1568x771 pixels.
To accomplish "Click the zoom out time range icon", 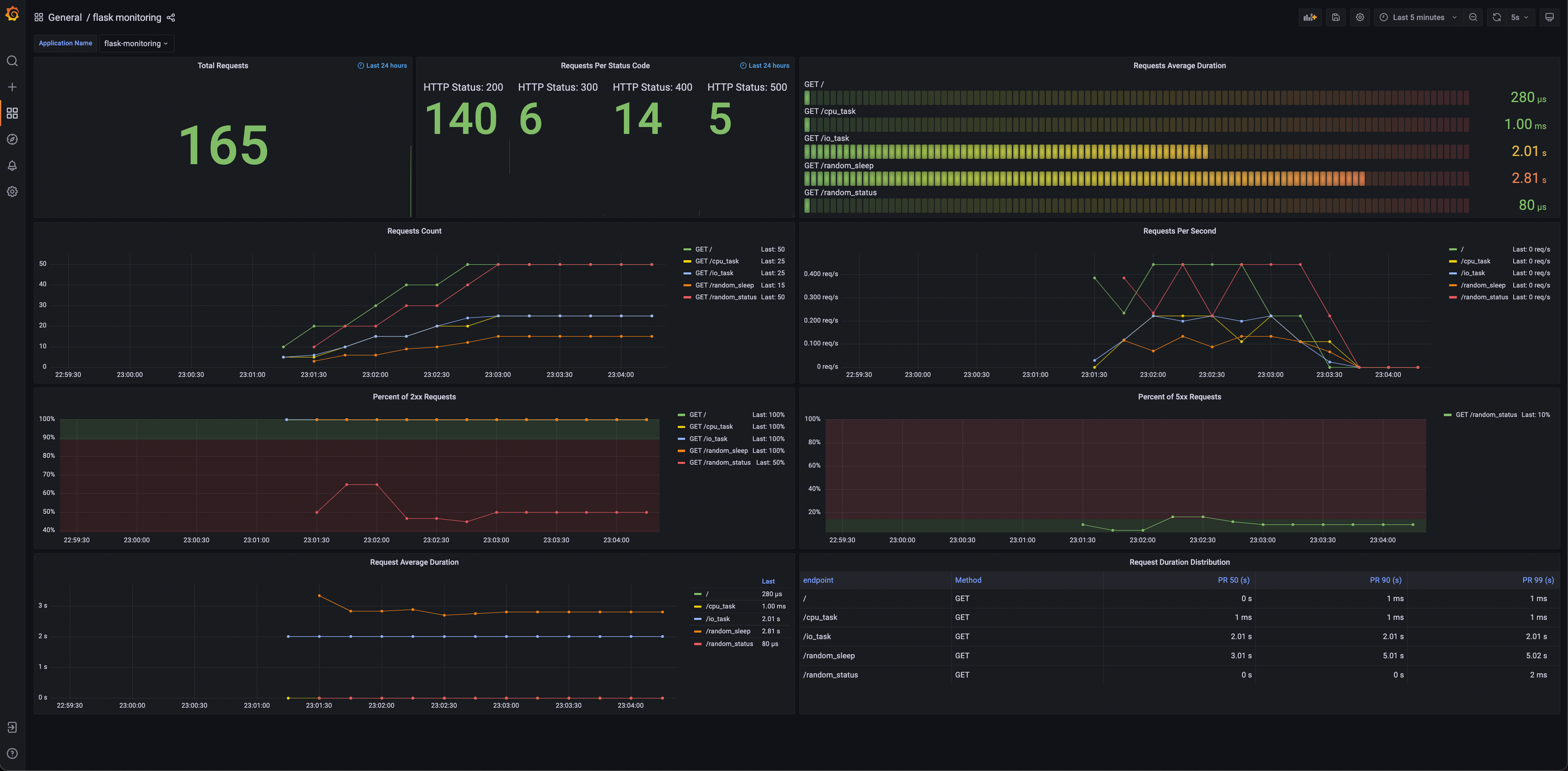I will pyautogui.click(x=1472, y=18).
